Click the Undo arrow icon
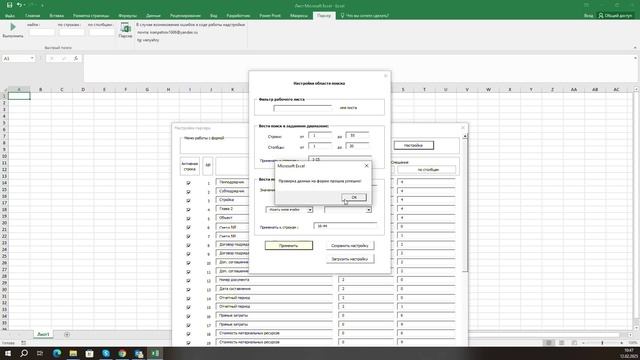Screen dimensions: 640x360 (19, 5)
